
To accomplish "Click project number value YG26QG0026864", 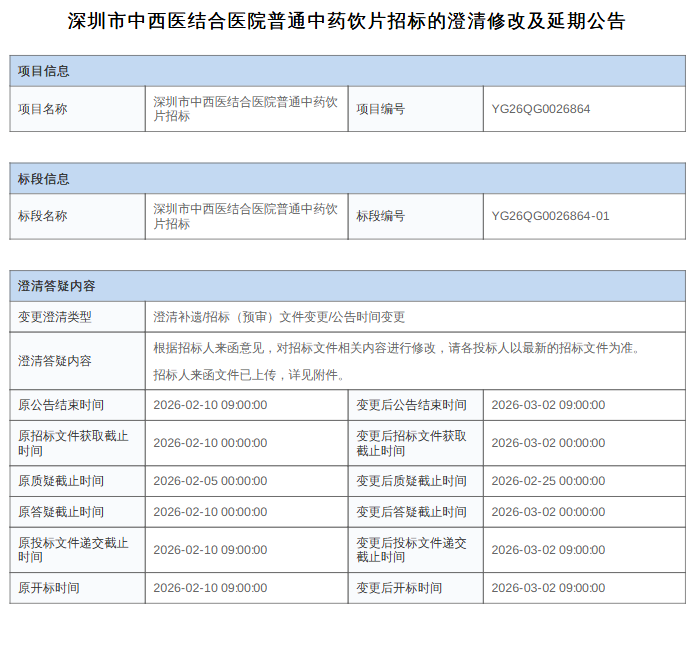I will tap(541, 109).
